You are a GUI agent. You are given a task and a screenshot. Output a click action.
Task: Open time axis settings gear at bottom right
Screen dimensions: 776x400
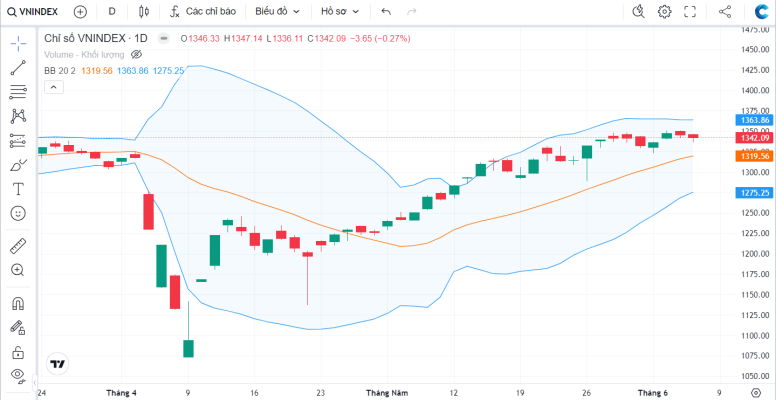[756, 393]
